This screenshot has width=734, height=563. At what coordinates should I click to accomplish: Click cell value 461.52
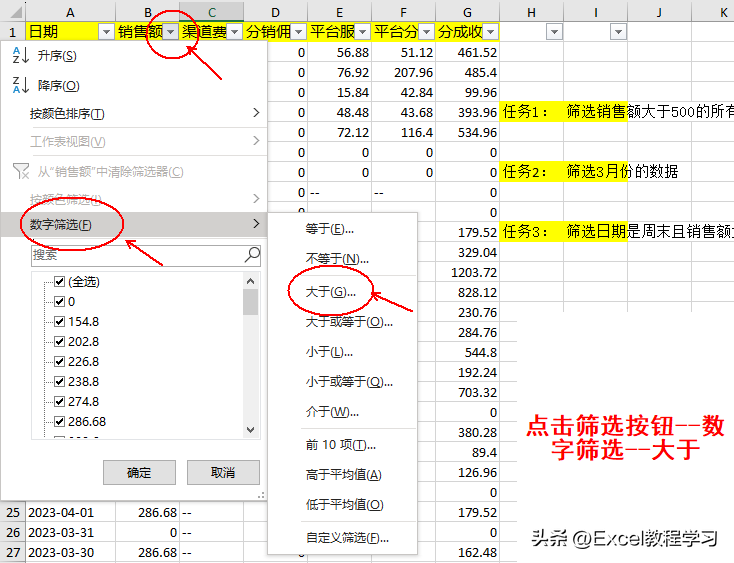[467, 52]
